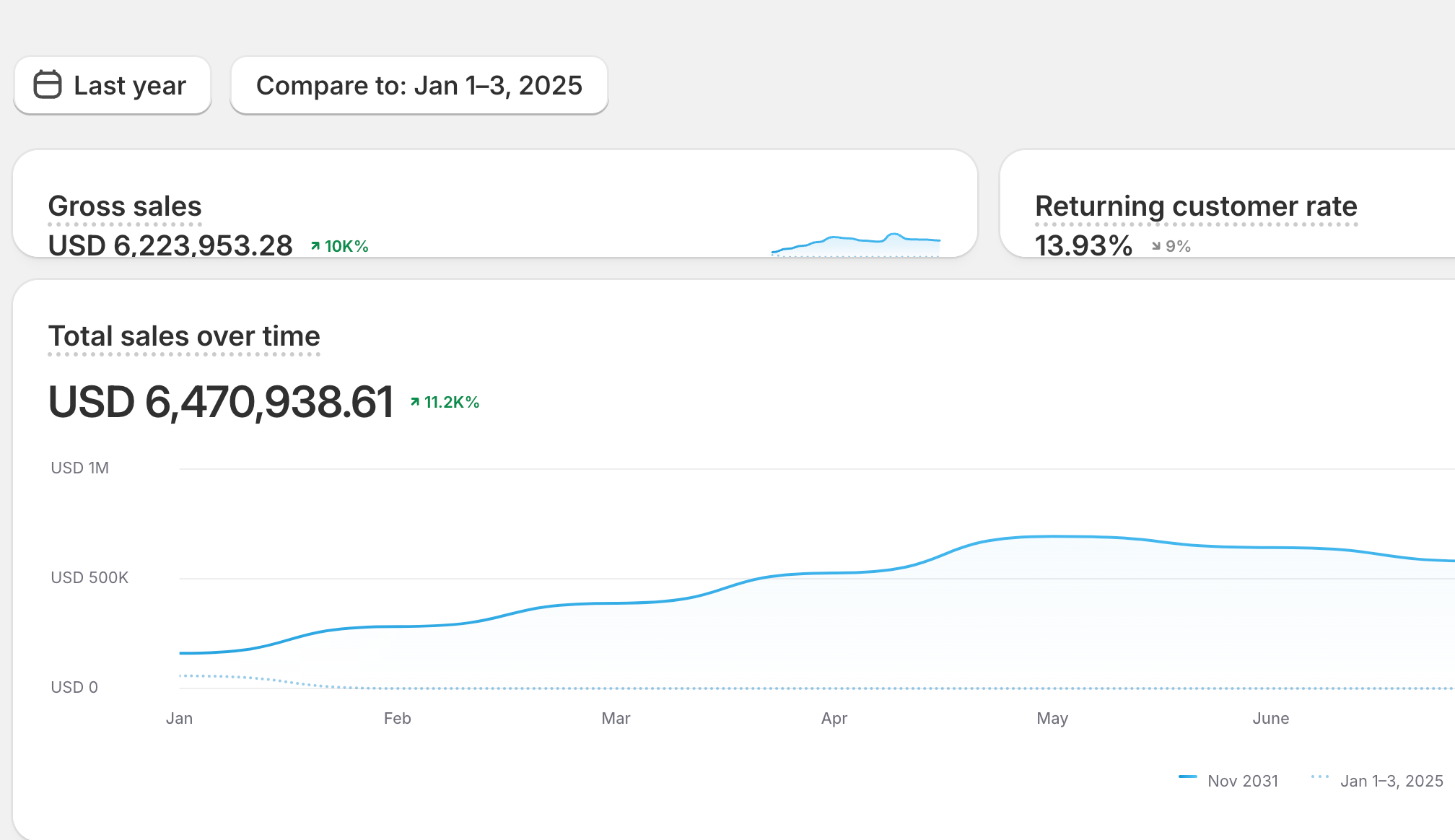Click the solid blue Nov 2031 legend line
The image size is (1455, 840).
click(x=1187, y=777)
